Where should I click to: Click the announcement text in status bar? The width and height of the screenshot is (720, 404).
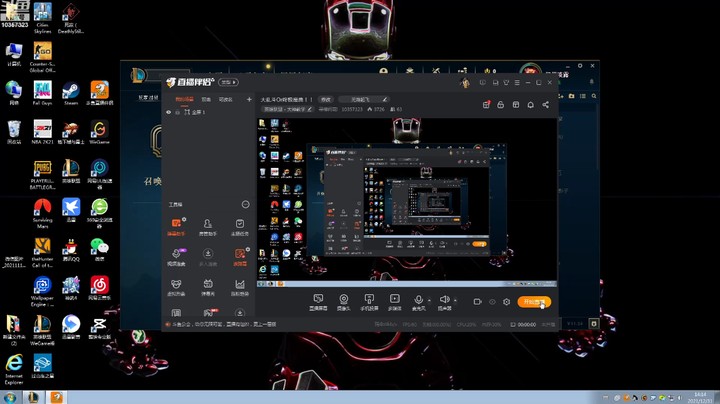224,324
